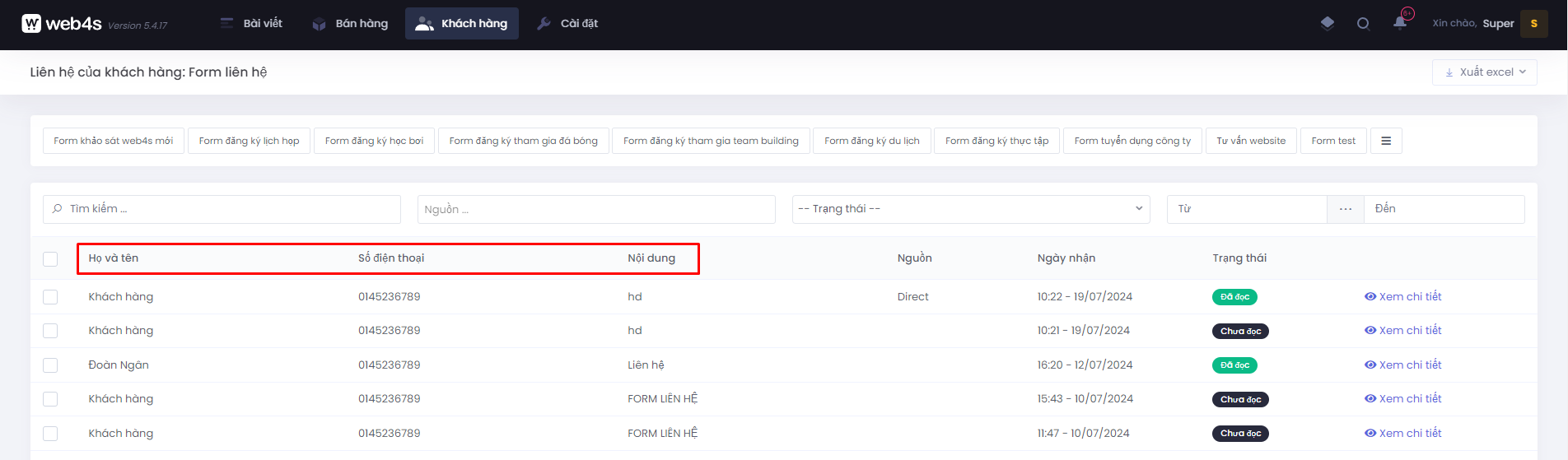
Task: Open the hamburger list of more forms
Action: point(1386,141)
